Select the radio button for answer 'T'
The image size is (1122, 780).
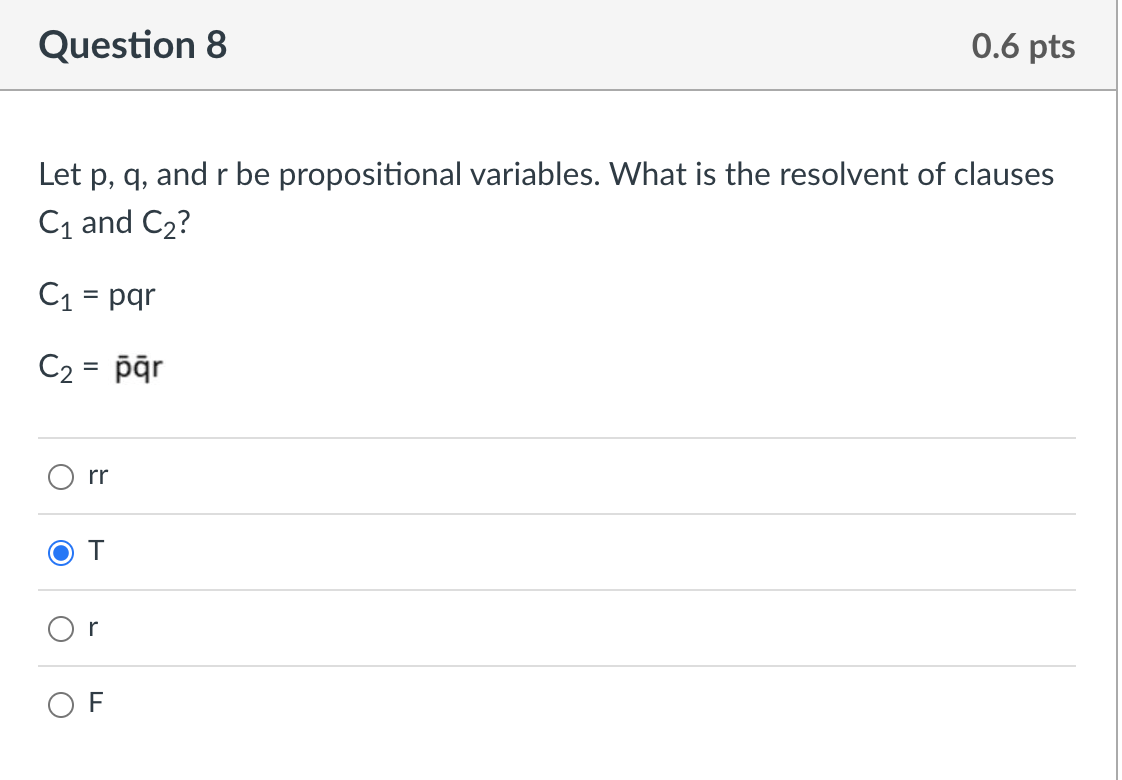tap(61, 552)
